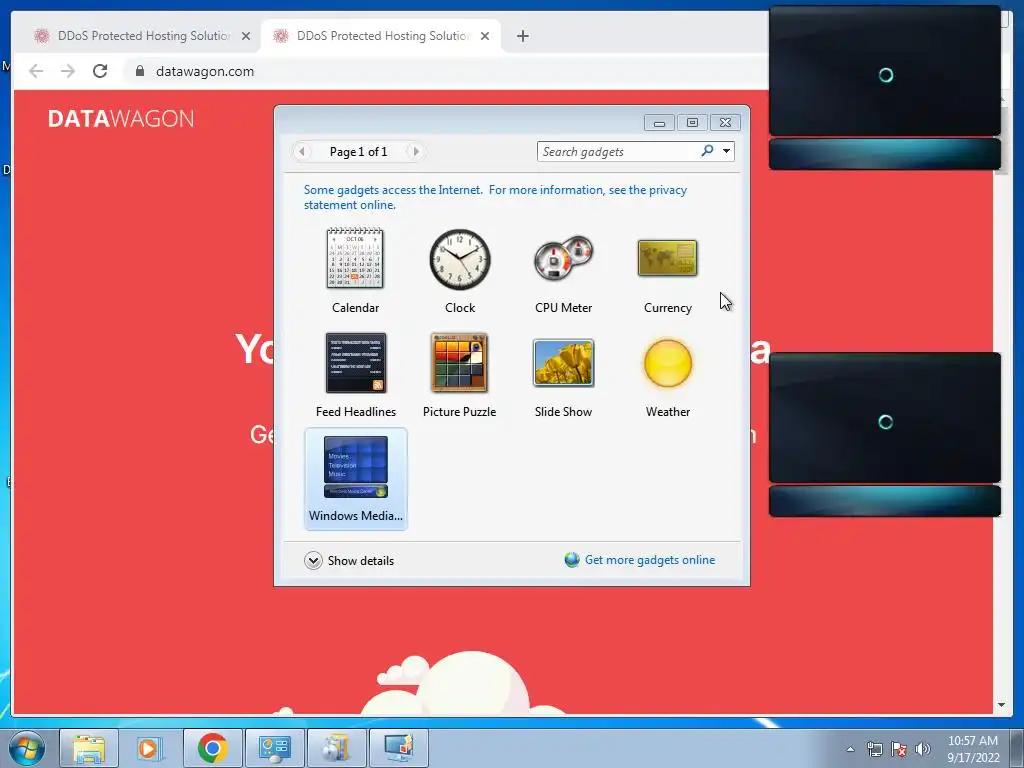The width and height of the screenshot is (1024, 768).
Task: Go to next gadget page arrow
Action: pyautogui.click(x=415, y=152)
